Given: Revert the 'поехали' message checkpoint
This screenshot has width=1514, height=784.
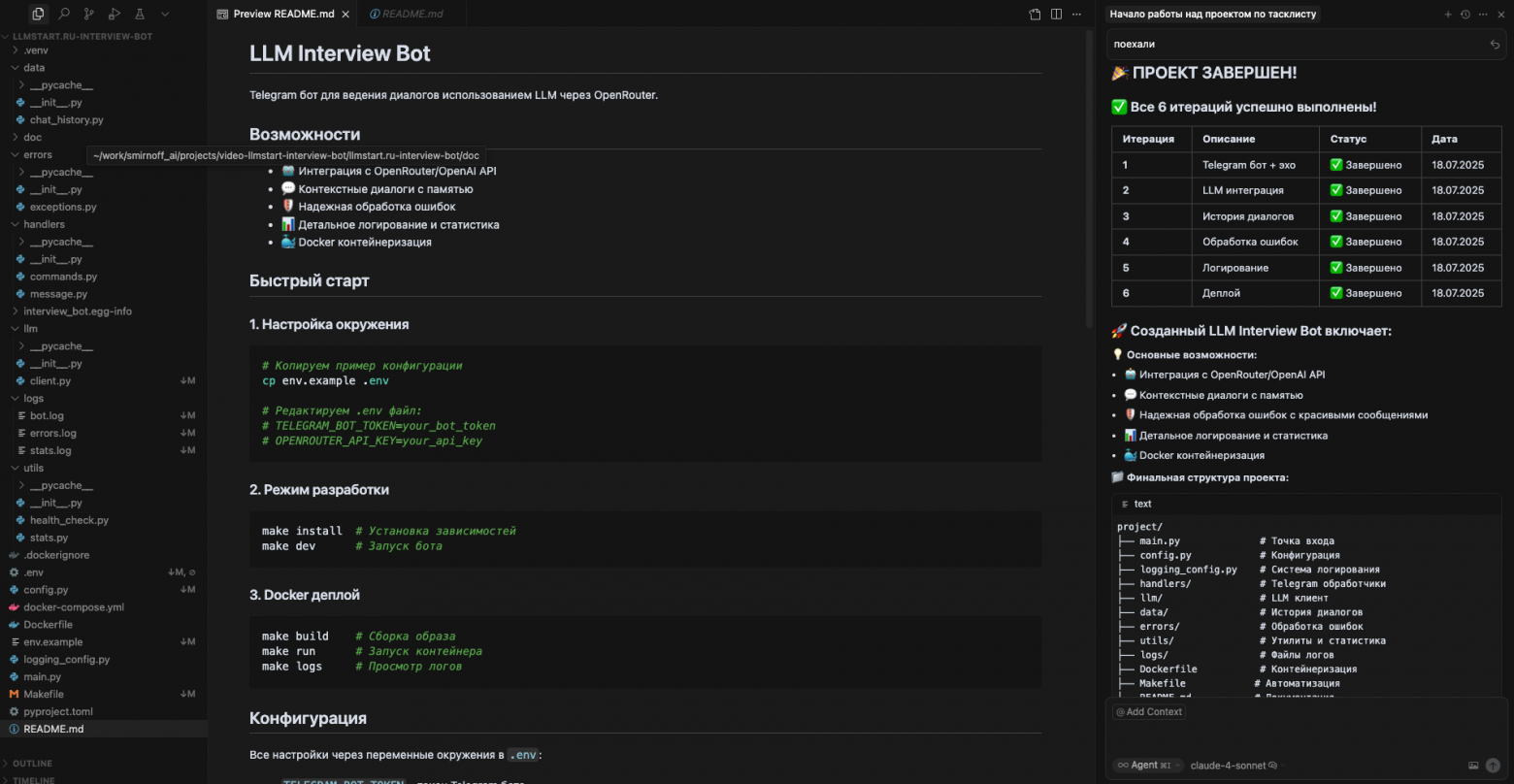Looking at the screenshot, I should click(1495, 45).
